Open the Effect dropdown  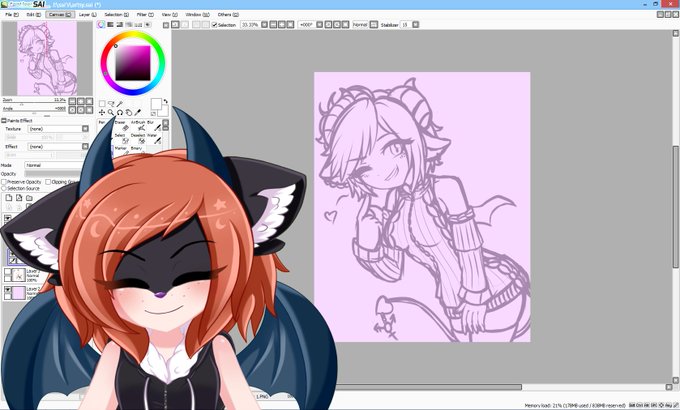coord(85,147)
